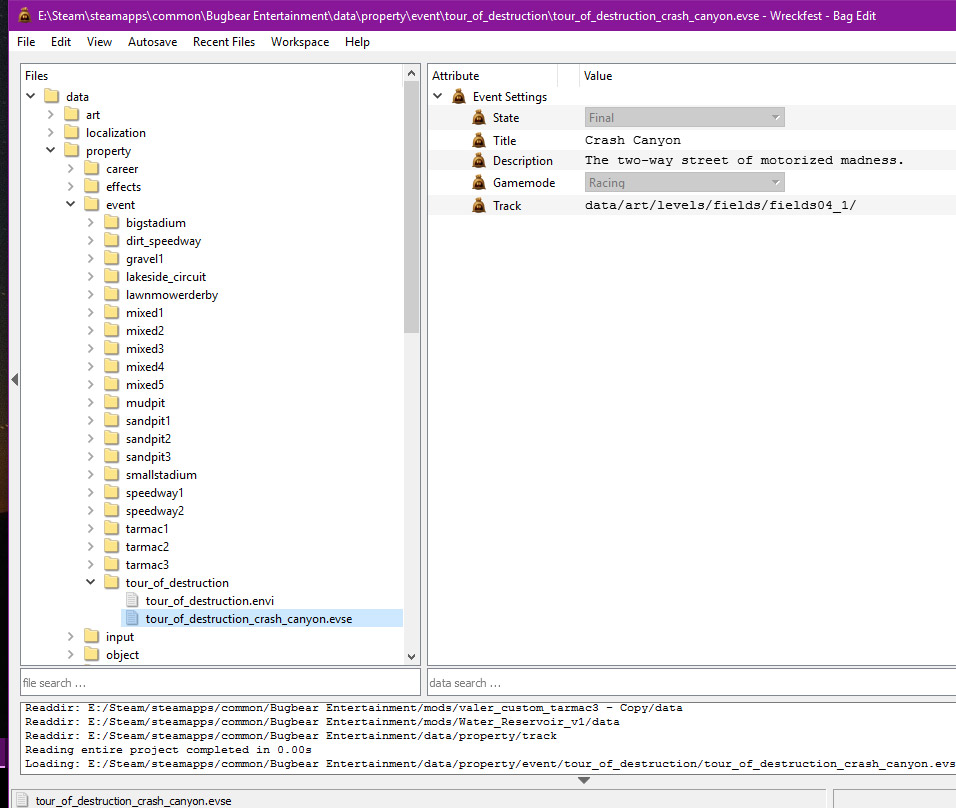
Task: Click the mudpit folder icon
Action: click(x=112, y=402)
